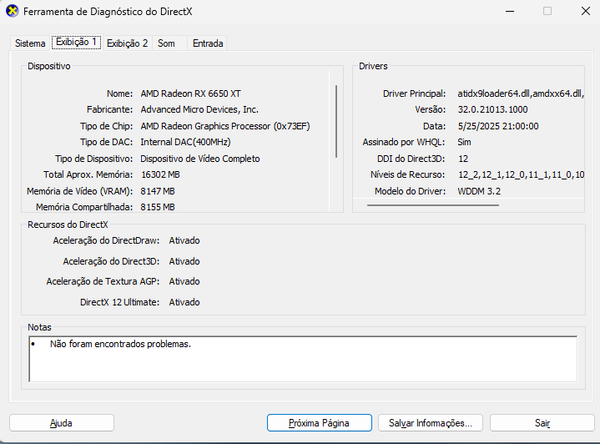Minimize the DirectX diagnostic window

(510, 11)
